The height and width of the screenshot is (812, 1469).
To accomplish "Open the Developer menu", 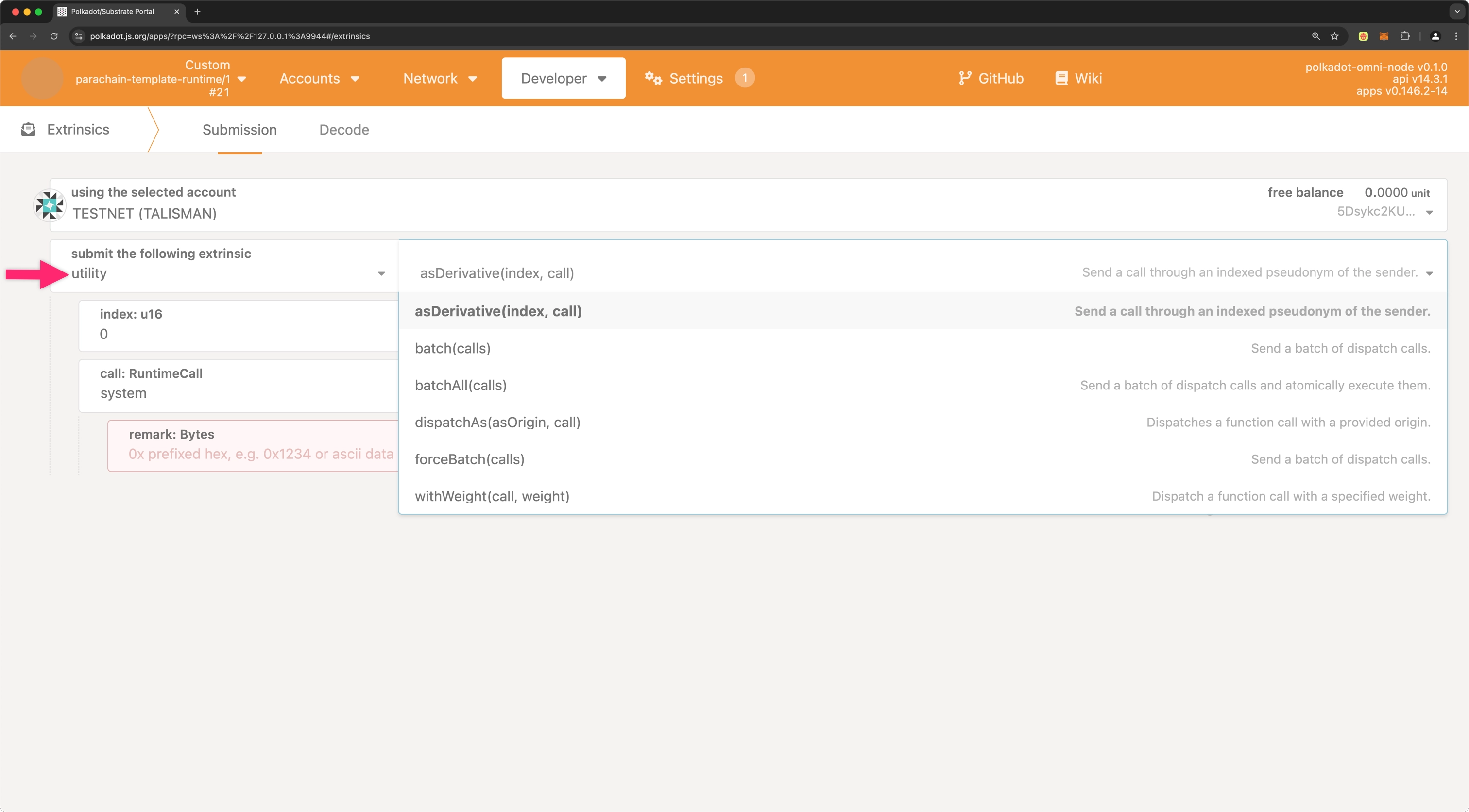I will point(563,78).
